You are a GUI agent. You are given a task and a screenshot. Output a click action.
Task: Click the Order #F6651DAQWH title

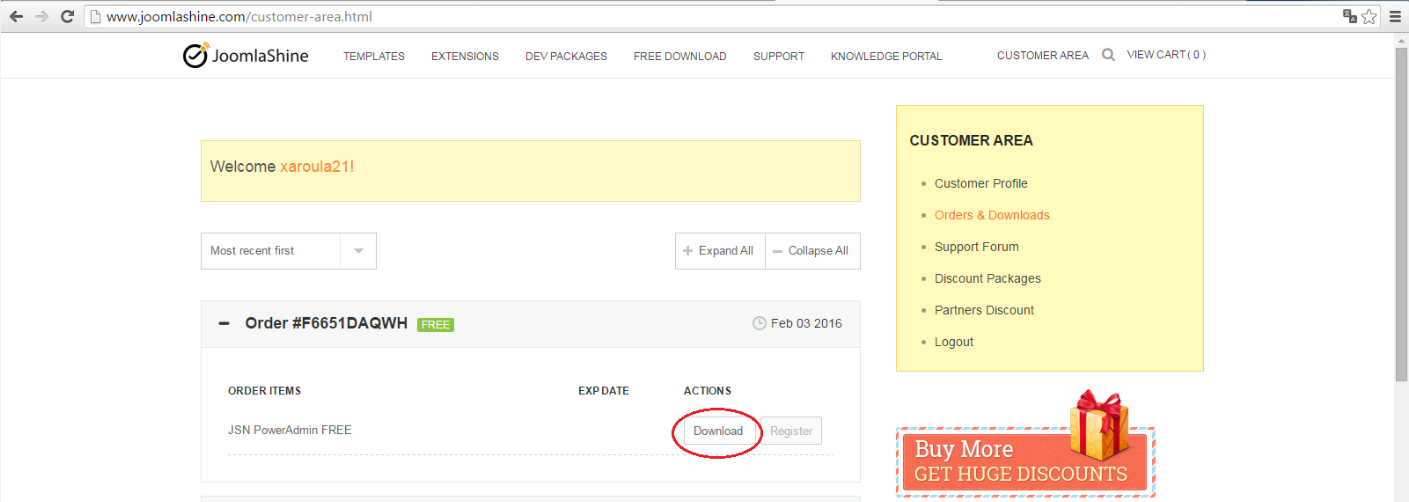click(x=326, y=324)
